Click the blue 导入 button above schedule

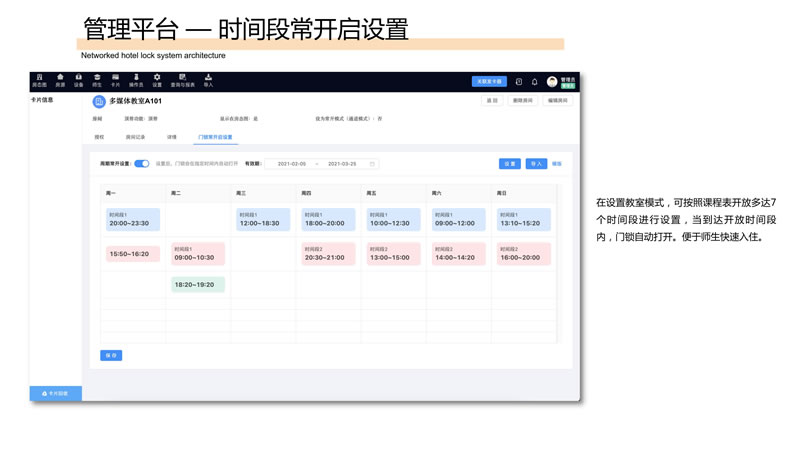coord(536,164)
